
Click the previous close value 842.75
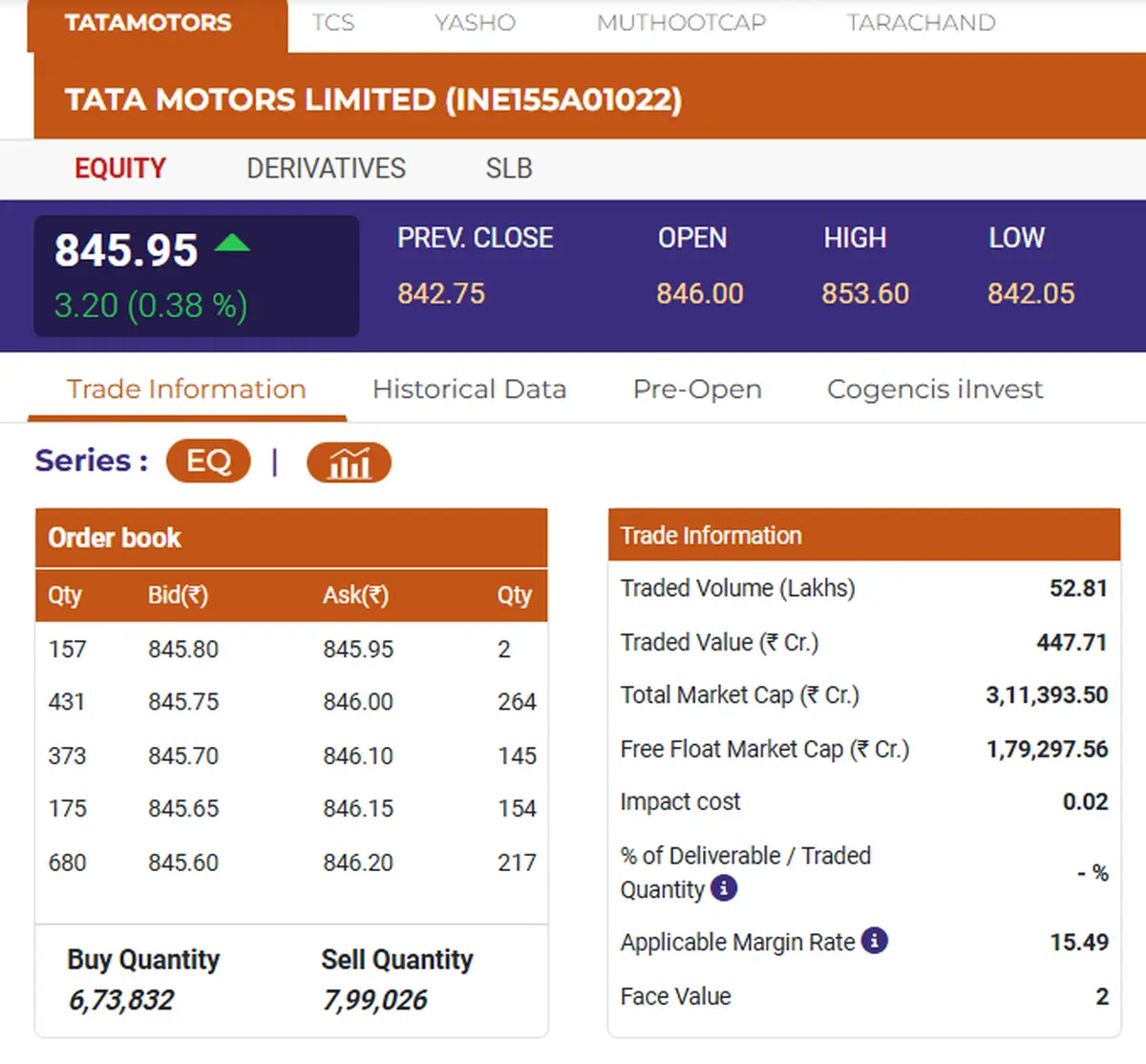pyautogui.click(x=441, y=294)
